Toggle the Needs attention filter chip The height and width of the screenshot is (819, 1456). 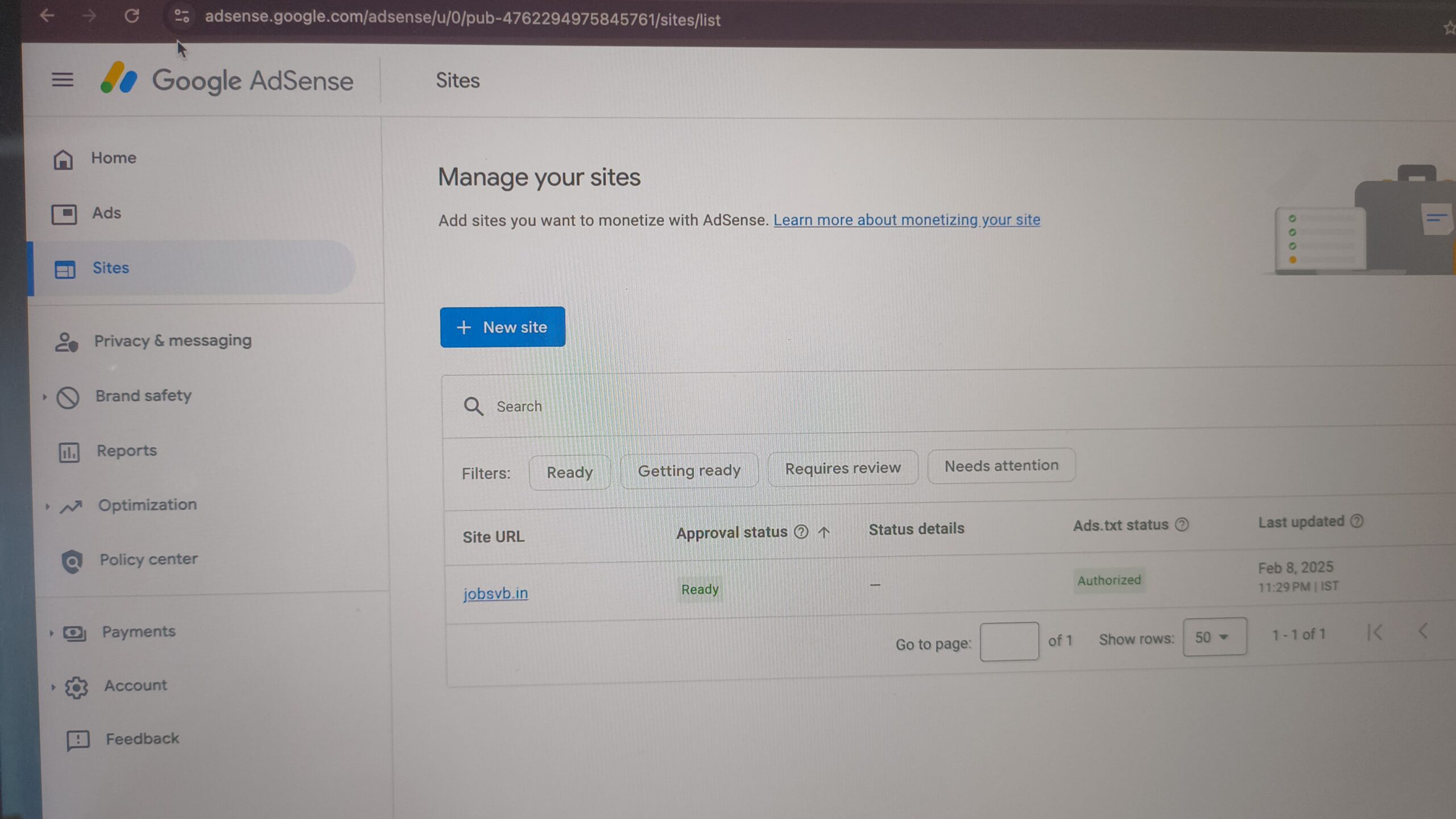(x=1001, y=466)
